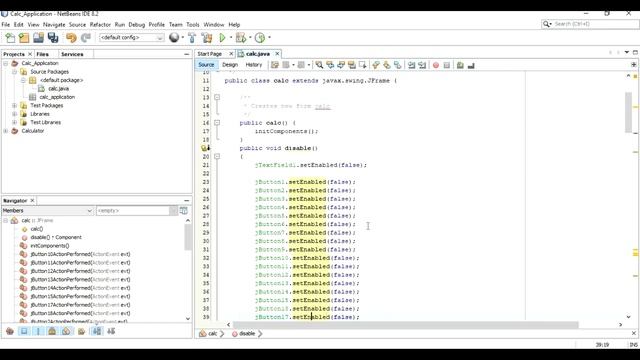The width and height of the screenshot is (640, 360).
Task: Toggle Show Static Members filter in Navigator
Action: tap(38, 331)
